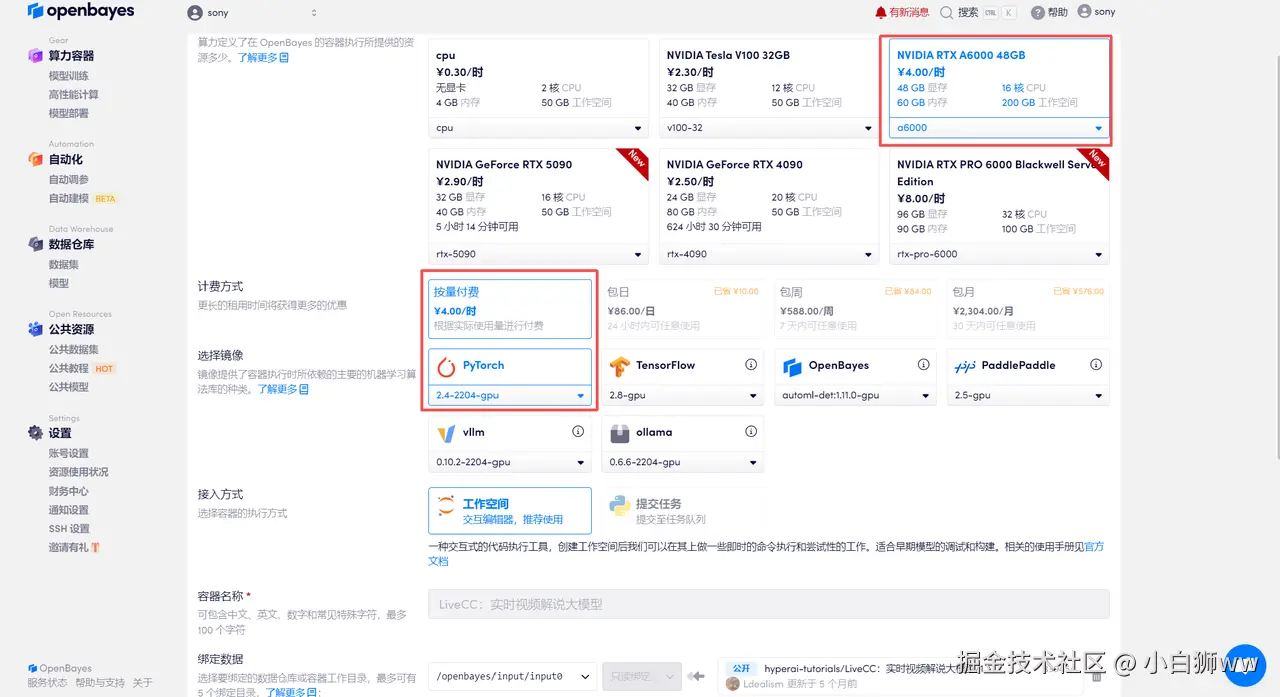The width and height of the screenshot is (1280, 697).
Task: Select 按量付费 billing option
Action: point(510,310)
